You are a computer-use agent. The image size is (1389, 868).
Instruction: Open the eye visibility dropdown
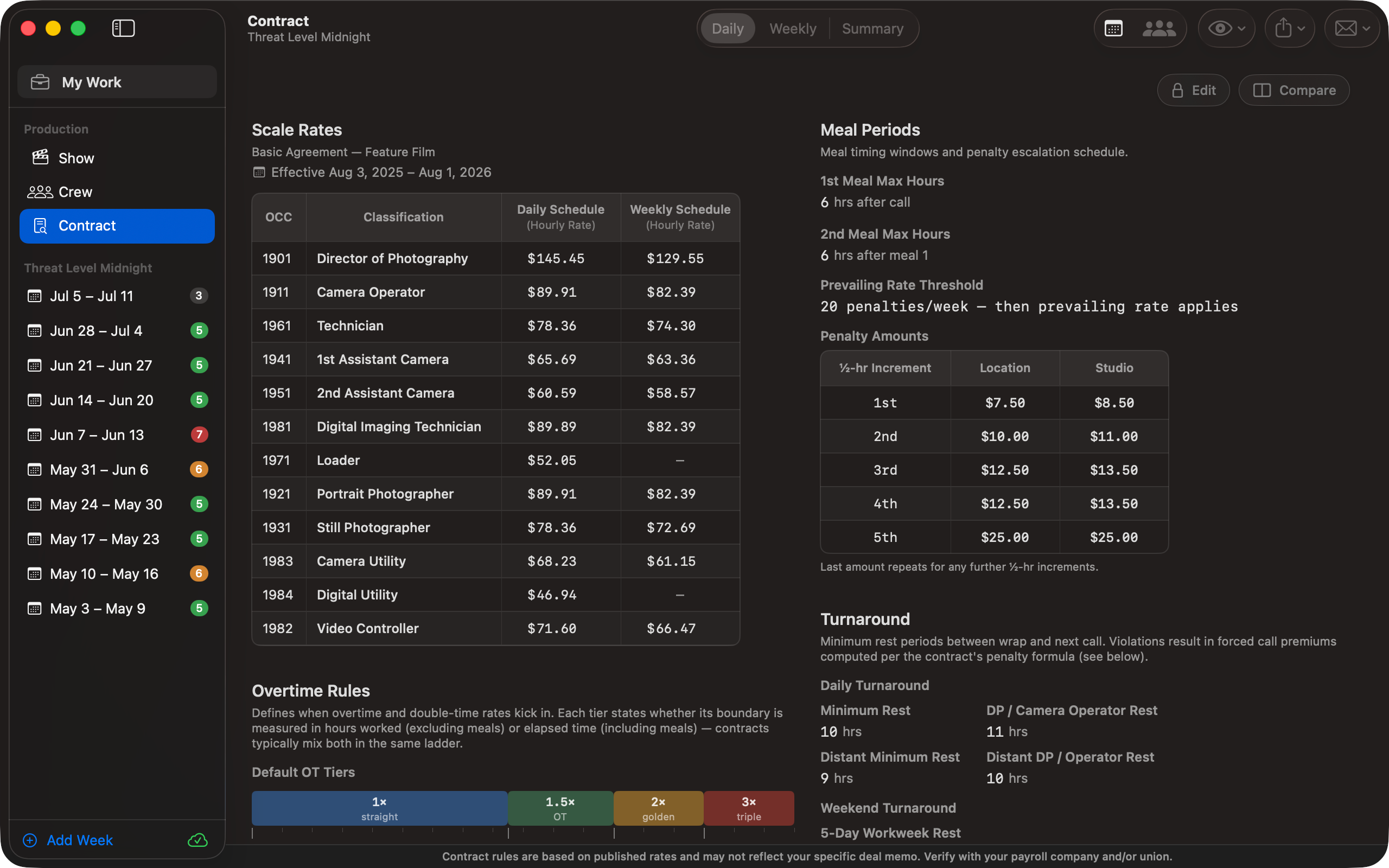(1227, 28)
